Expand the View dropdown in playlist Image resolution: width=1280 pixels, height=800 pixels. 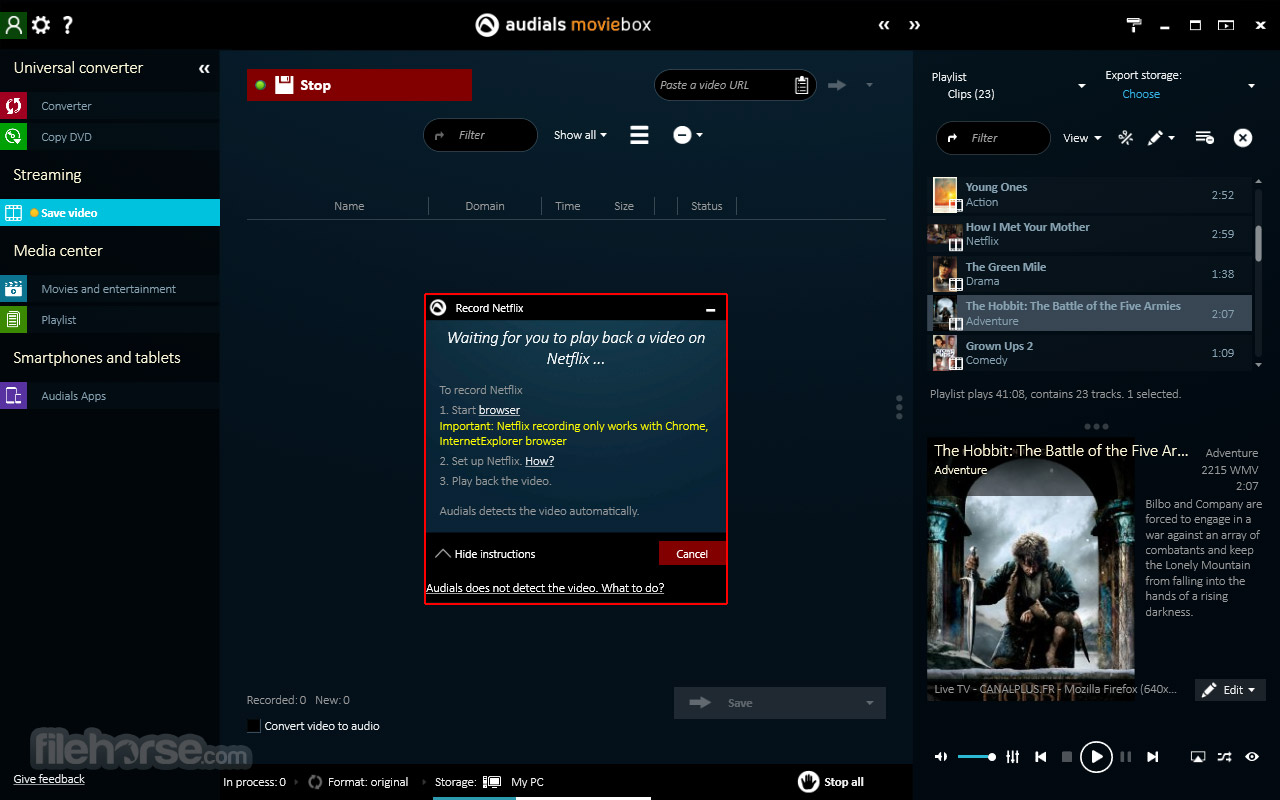1082,138
